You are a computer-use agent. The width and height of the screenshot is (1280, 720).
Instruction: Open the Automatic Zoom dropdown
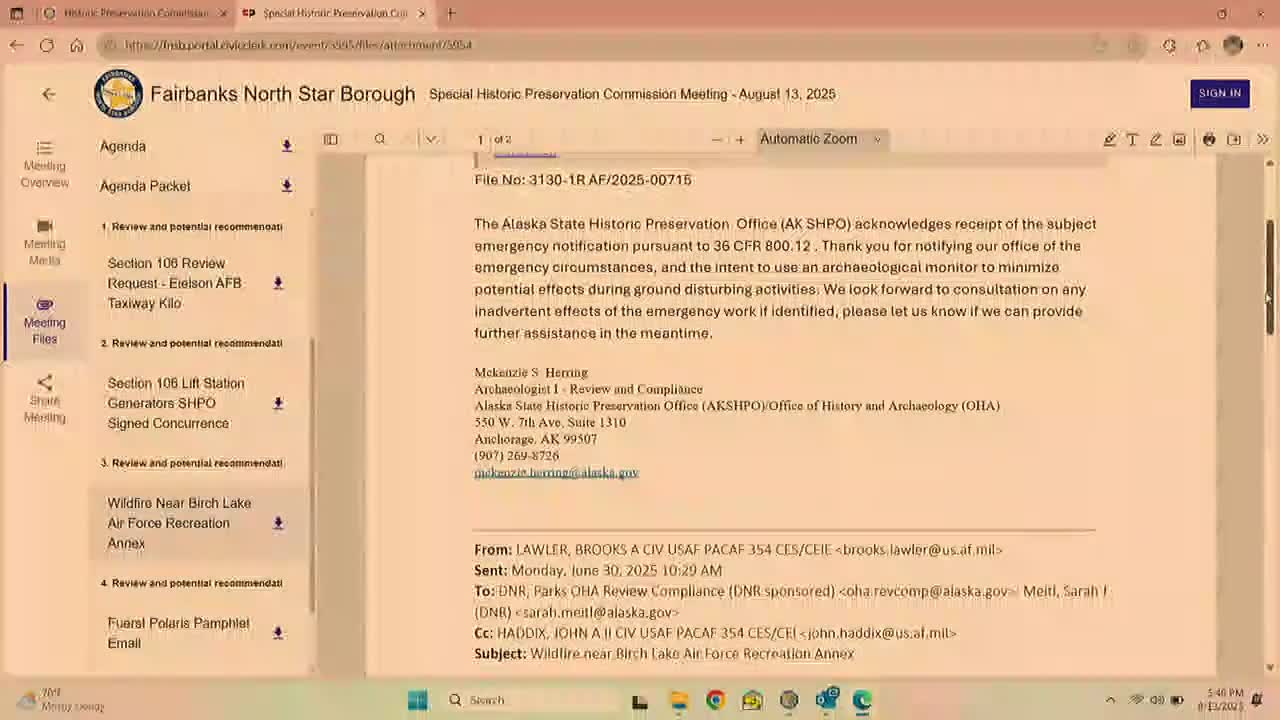(821, 139)
